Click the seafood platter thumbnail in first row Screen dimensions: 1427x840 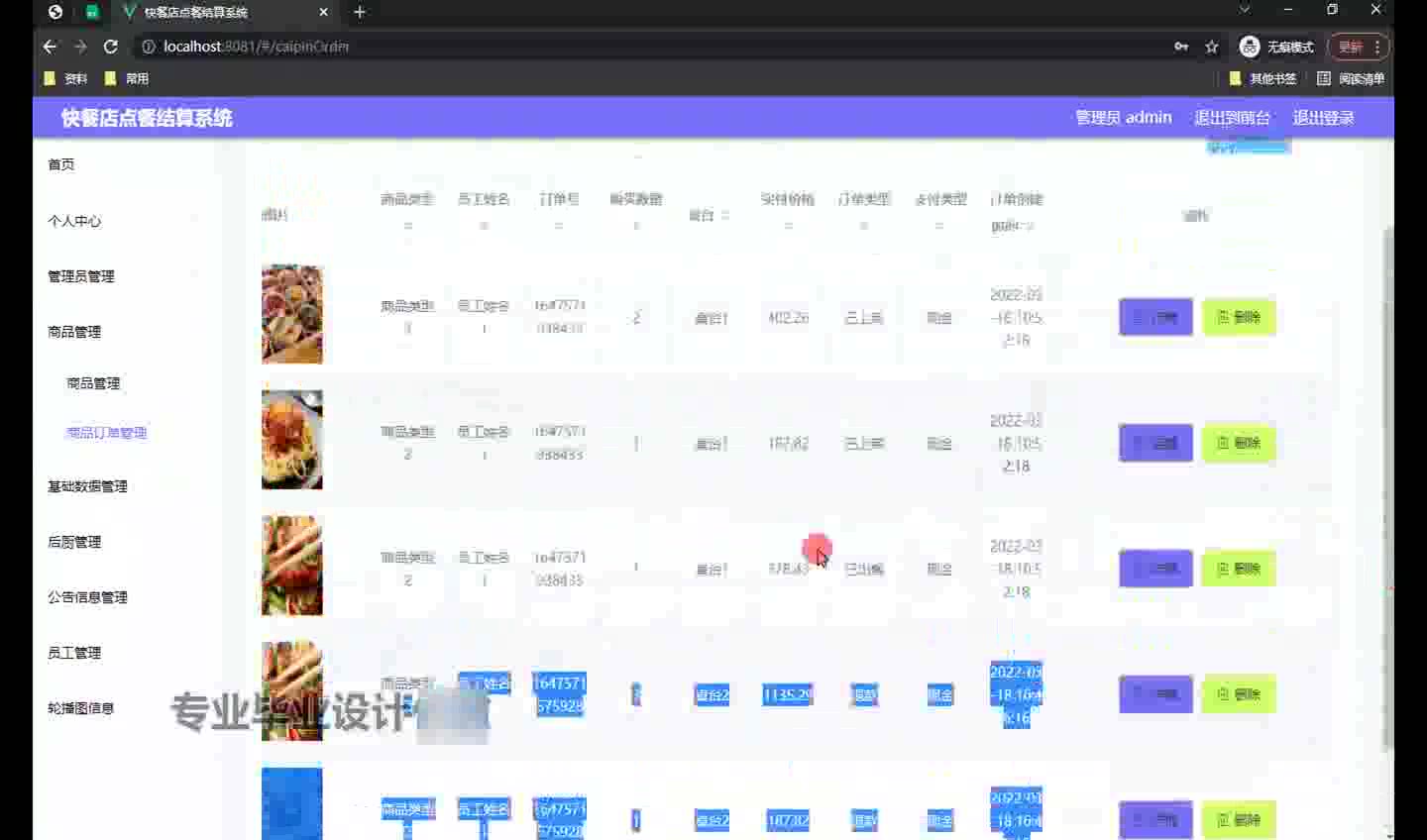coord(291,314)
